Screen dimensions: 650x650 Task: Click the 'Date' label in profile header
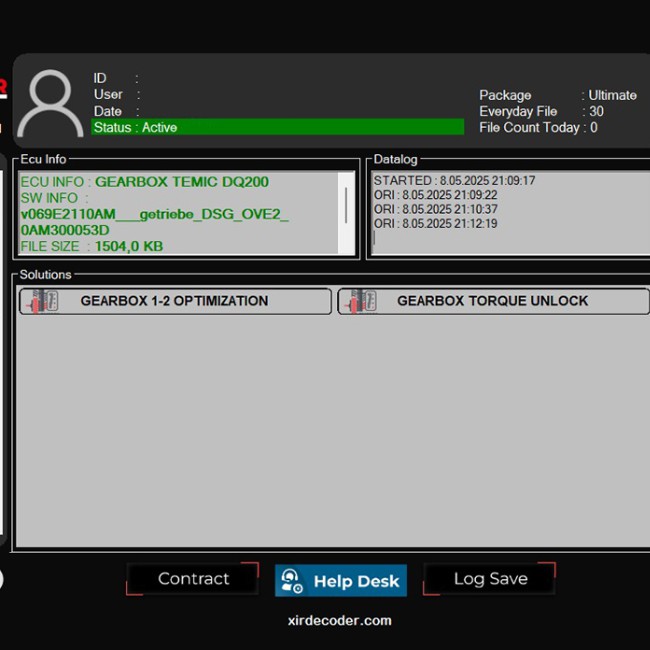[107, 111]
